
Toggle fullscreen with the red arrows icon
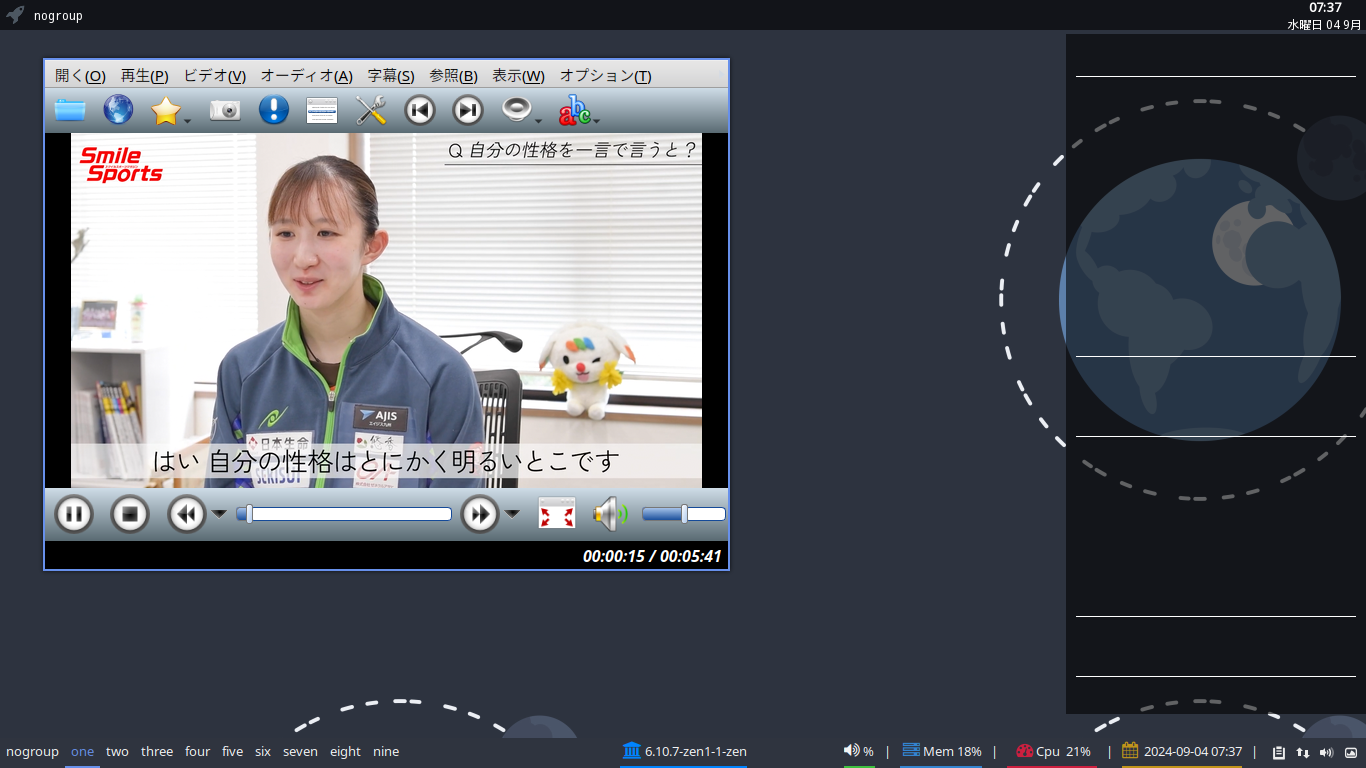tap(557, 514)
